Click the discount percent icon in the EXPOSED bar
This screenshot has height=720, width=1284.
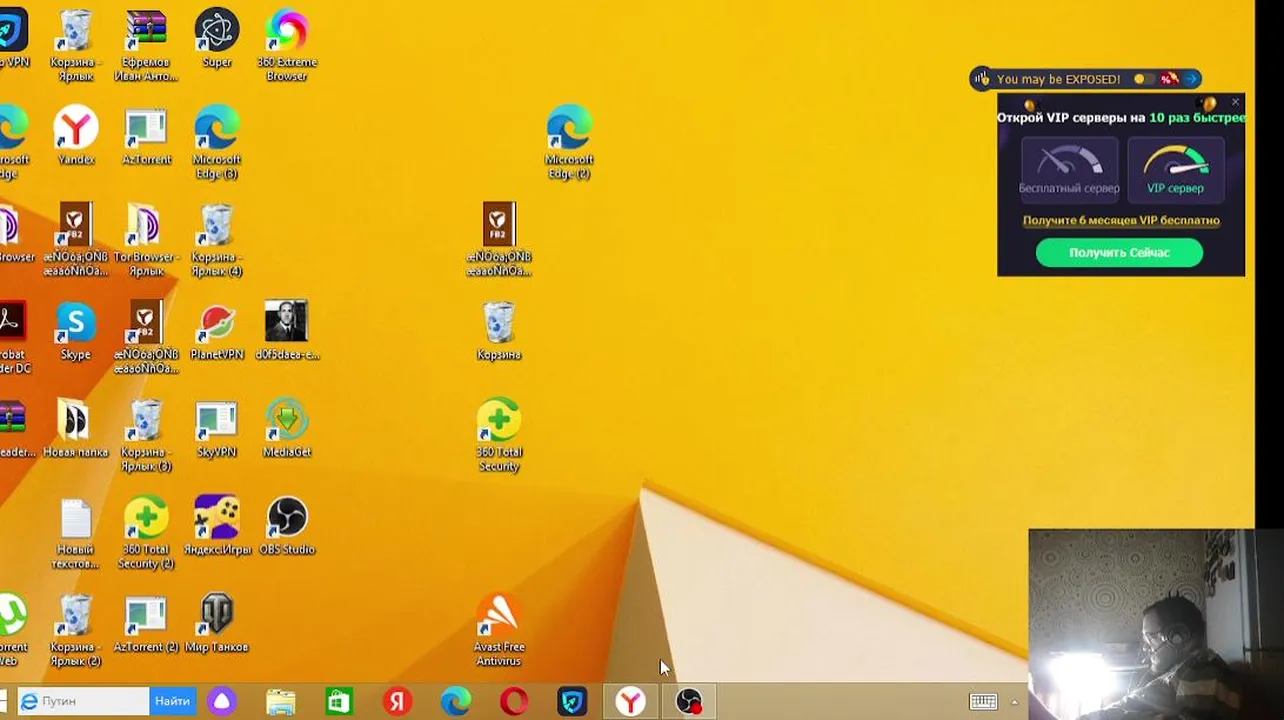click(x=1168, y=79)
